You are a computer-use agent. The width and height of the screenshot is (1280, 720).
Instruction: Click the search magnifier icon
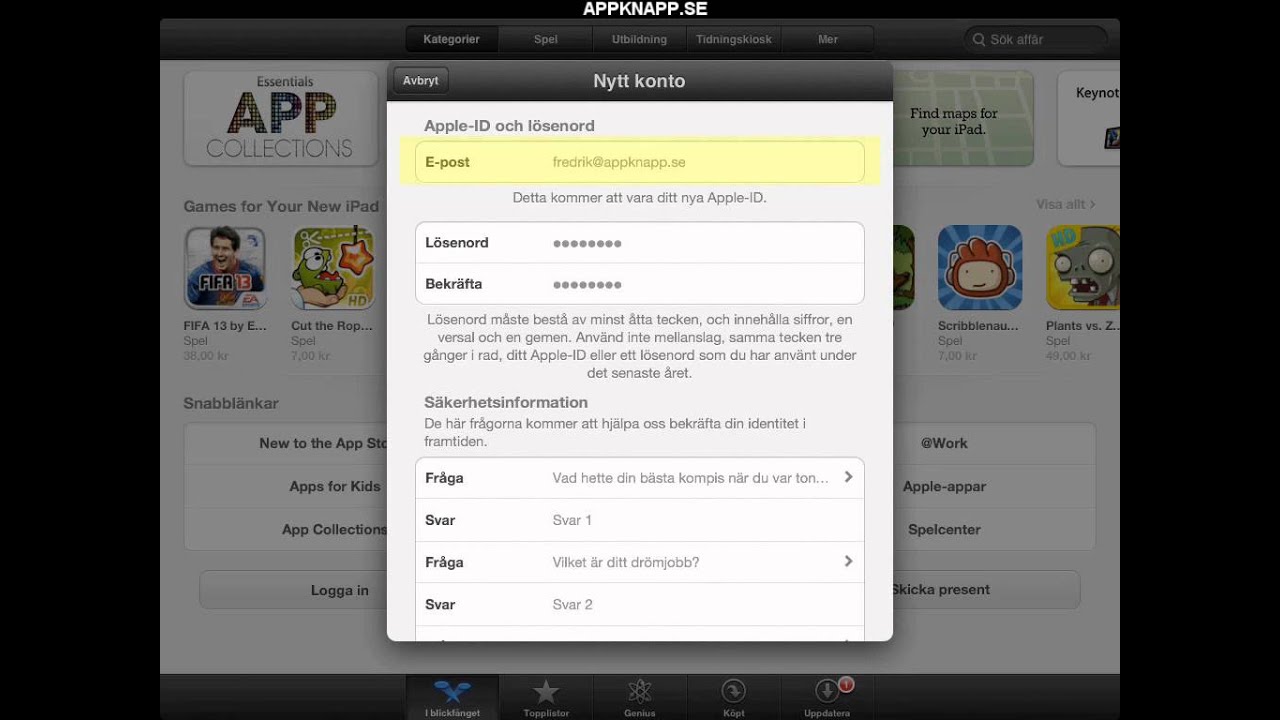[x=978, y=39]
